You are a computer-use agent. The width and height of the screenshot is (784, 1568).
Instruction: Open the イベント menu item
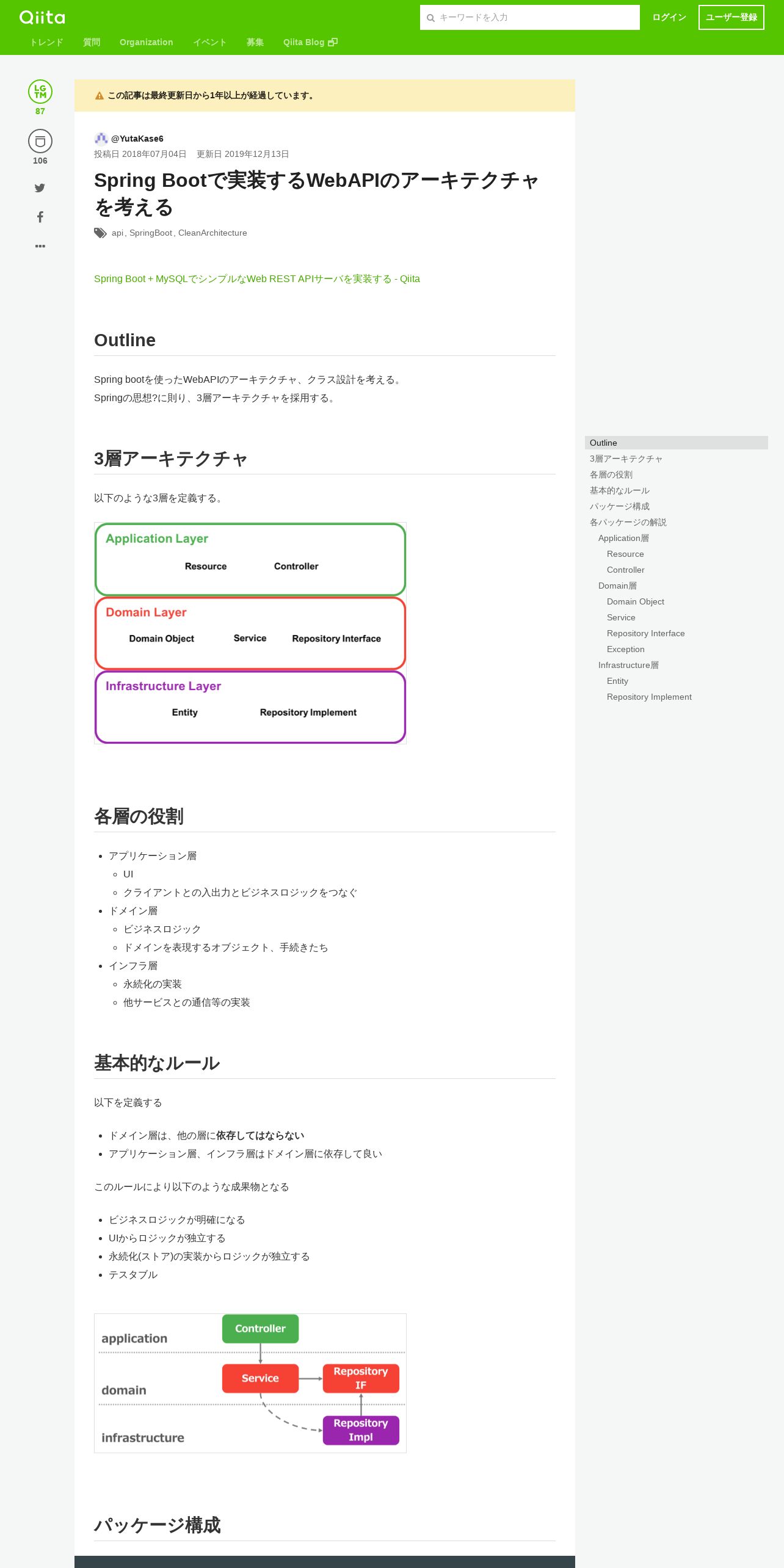(210, 42)
